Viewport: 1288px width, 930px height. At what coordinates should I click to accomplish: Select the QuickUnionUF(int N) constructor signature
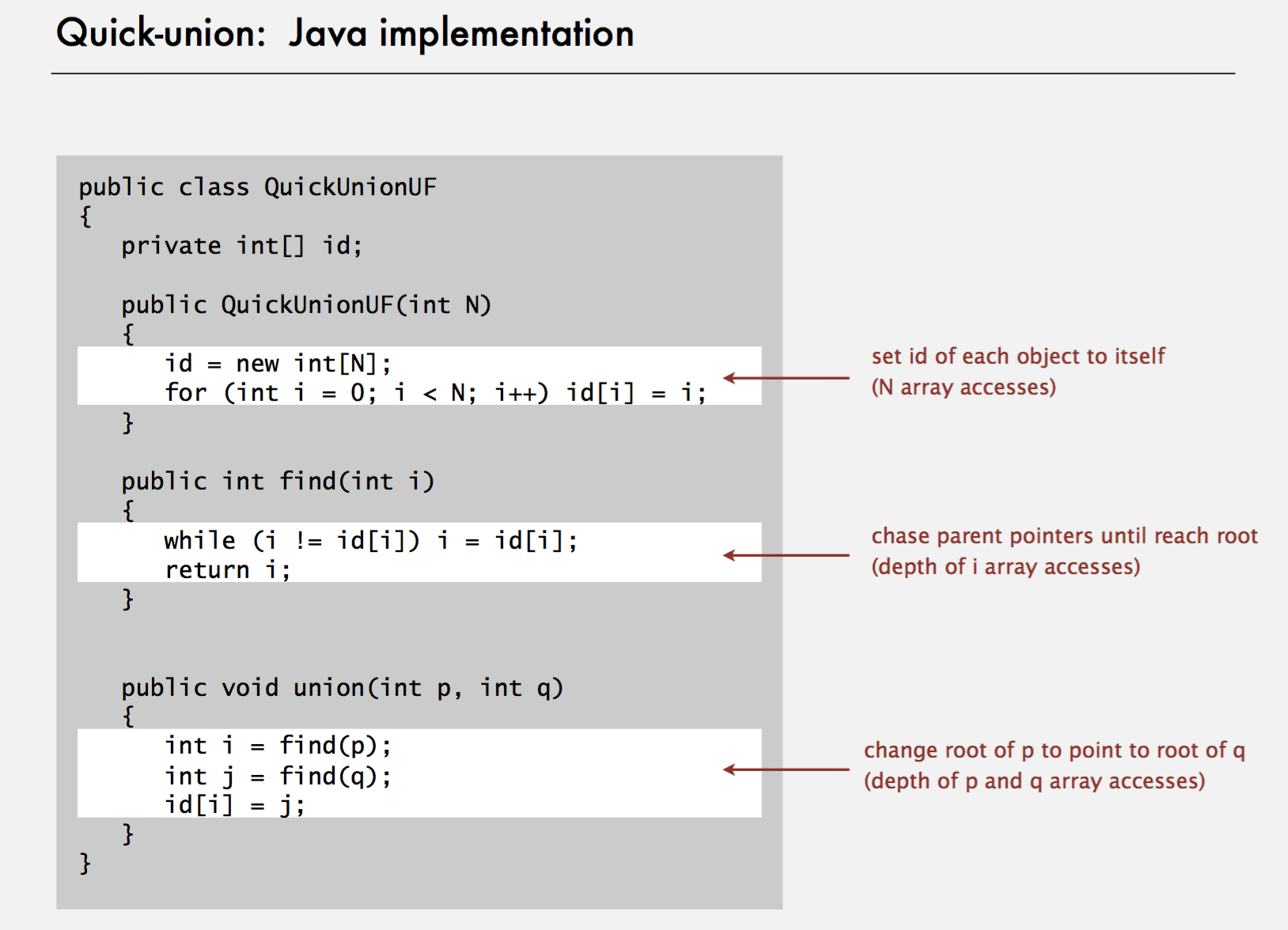click(306, 305)
